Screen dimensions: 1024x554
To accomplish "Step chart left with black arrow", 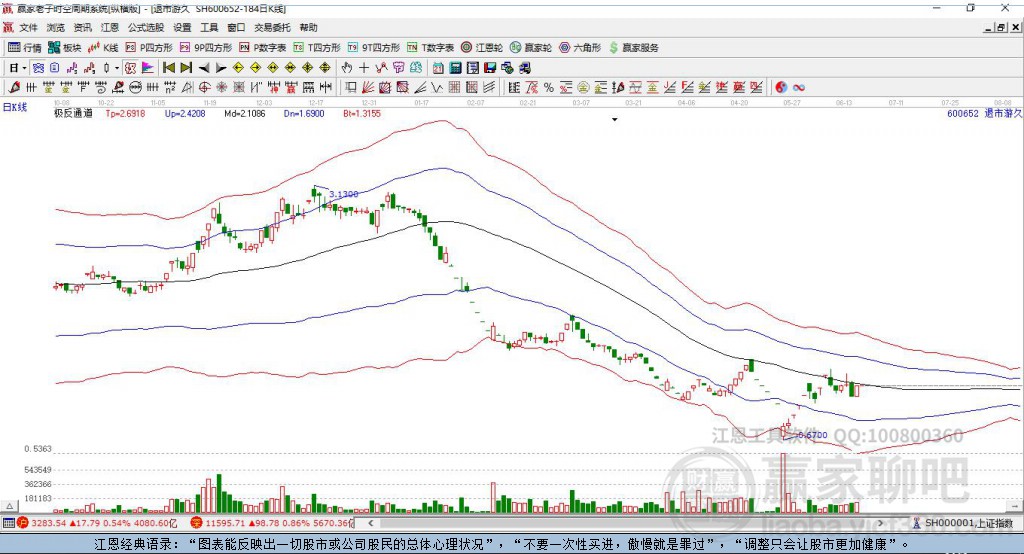I will [x=204, y=68].
